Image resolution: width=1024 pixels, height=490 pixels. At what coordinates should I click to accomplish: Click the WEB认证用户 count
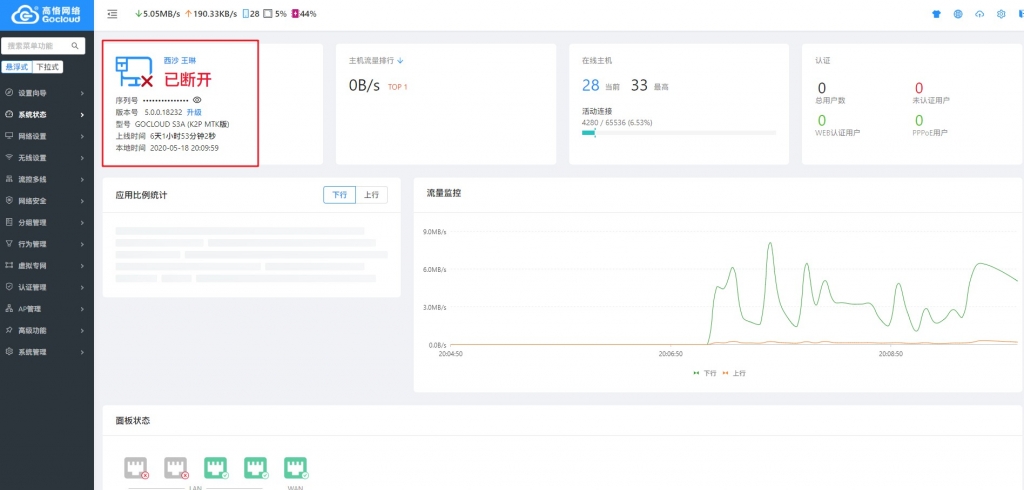822,120
